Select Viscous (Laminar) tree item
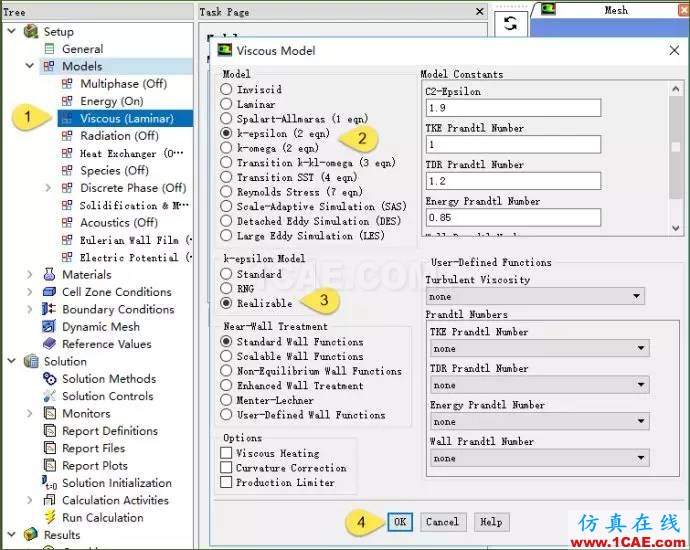The height and width of the screenshot is (550, 690). pyautogui.click(x=125, y=118)
